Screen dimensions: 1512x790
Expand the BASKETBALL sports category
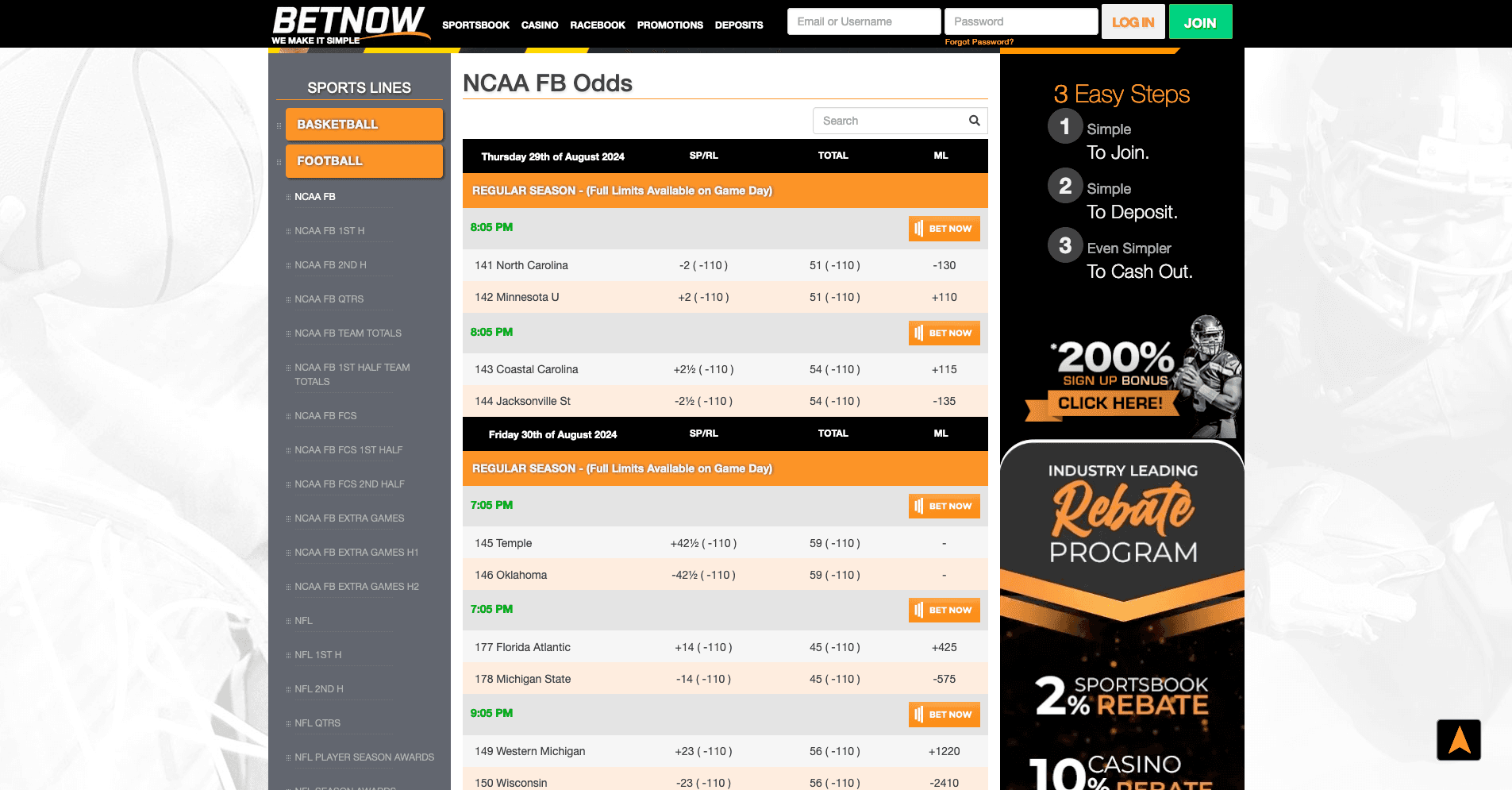click(x=364, y=125)
